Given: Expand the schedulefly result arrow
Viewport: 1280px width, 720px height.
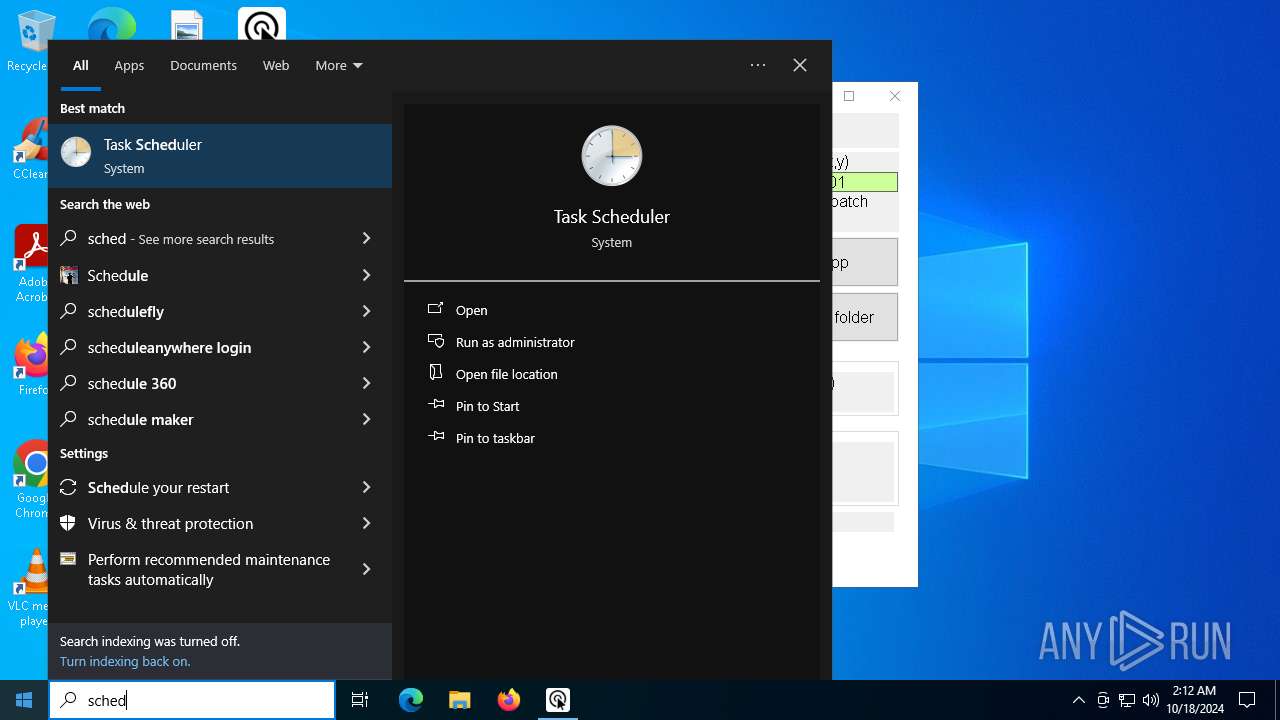Looking at the screenshot, I should coord(366,311).
